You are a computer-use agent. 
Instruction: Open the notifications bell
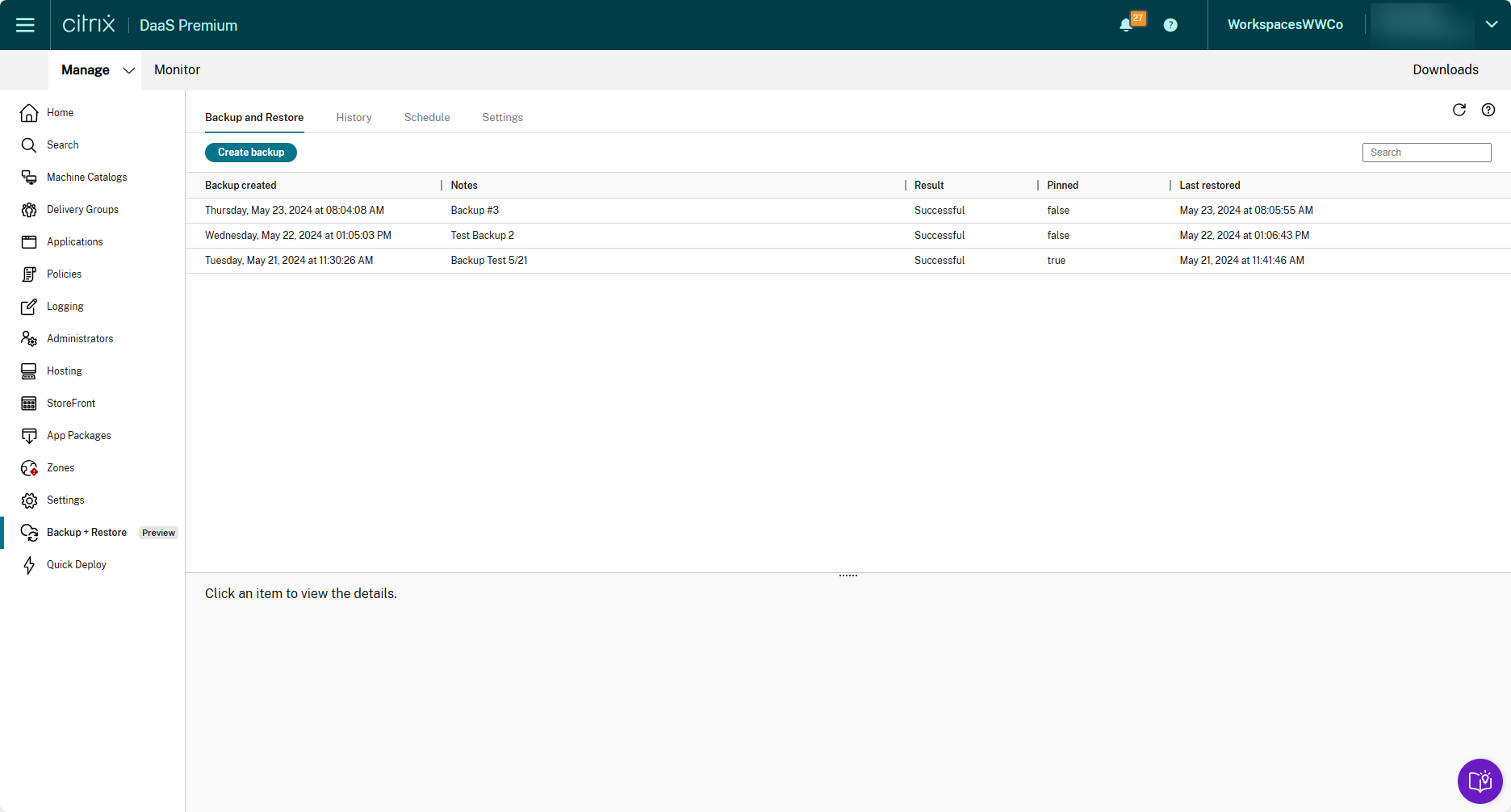[x=1127, y=25]
